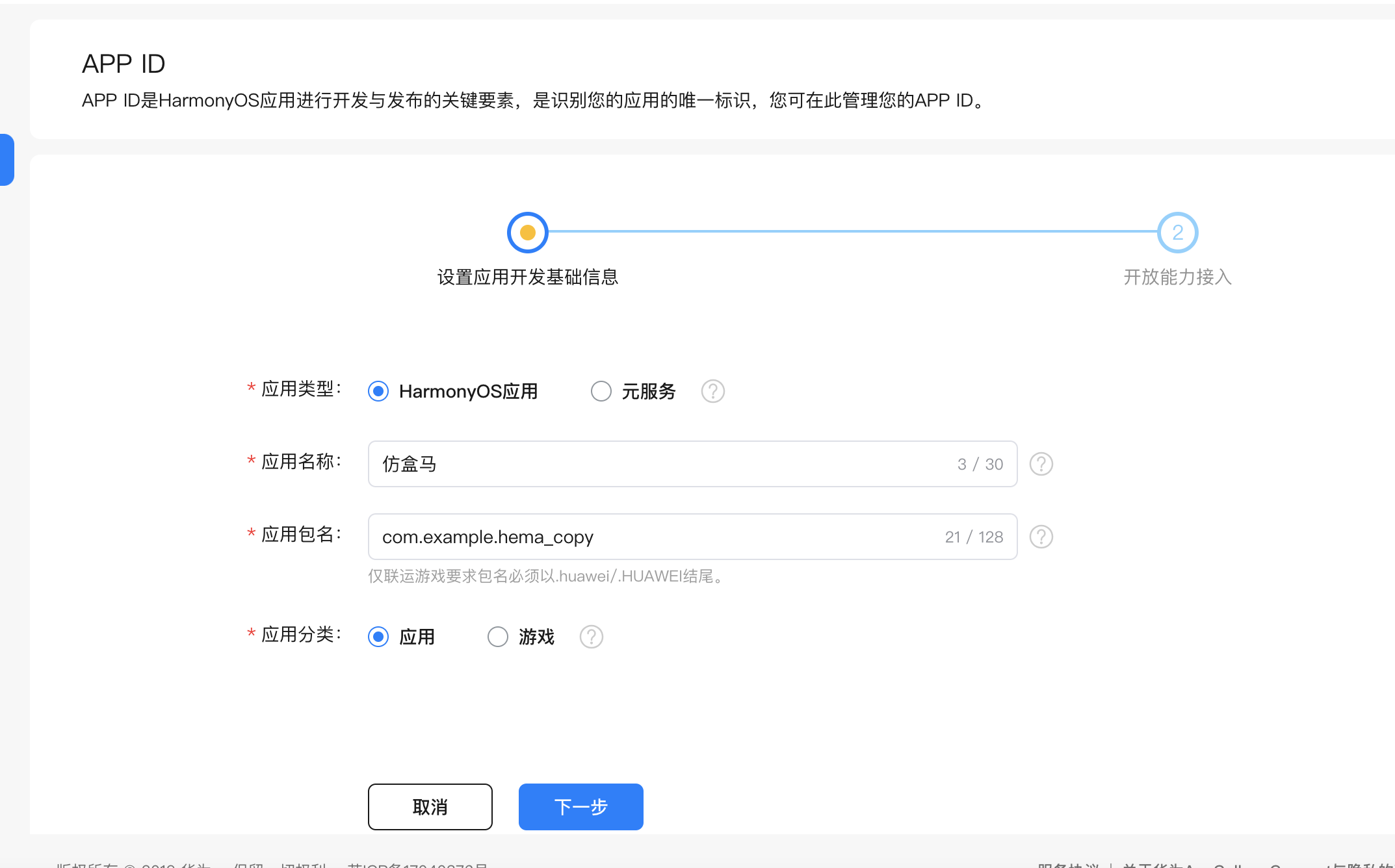Click package name field com.example.hema_copy
Screen dimensions: 1395x868
point(650,537)
